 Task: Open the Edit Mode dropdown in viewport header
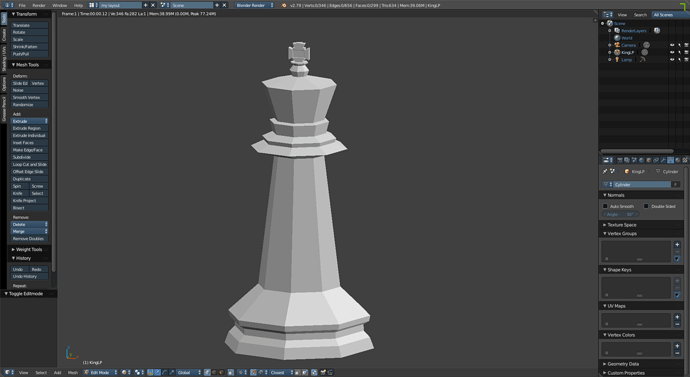(x=100, y=373)
